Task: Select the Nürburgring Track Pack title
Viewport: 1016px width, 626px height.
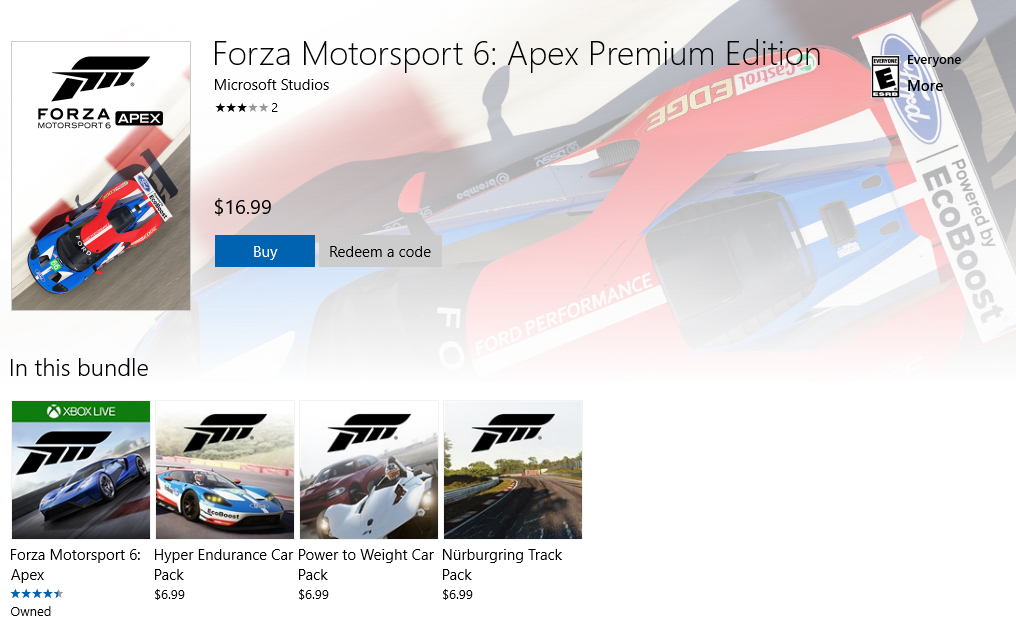Action: [502, 564]
